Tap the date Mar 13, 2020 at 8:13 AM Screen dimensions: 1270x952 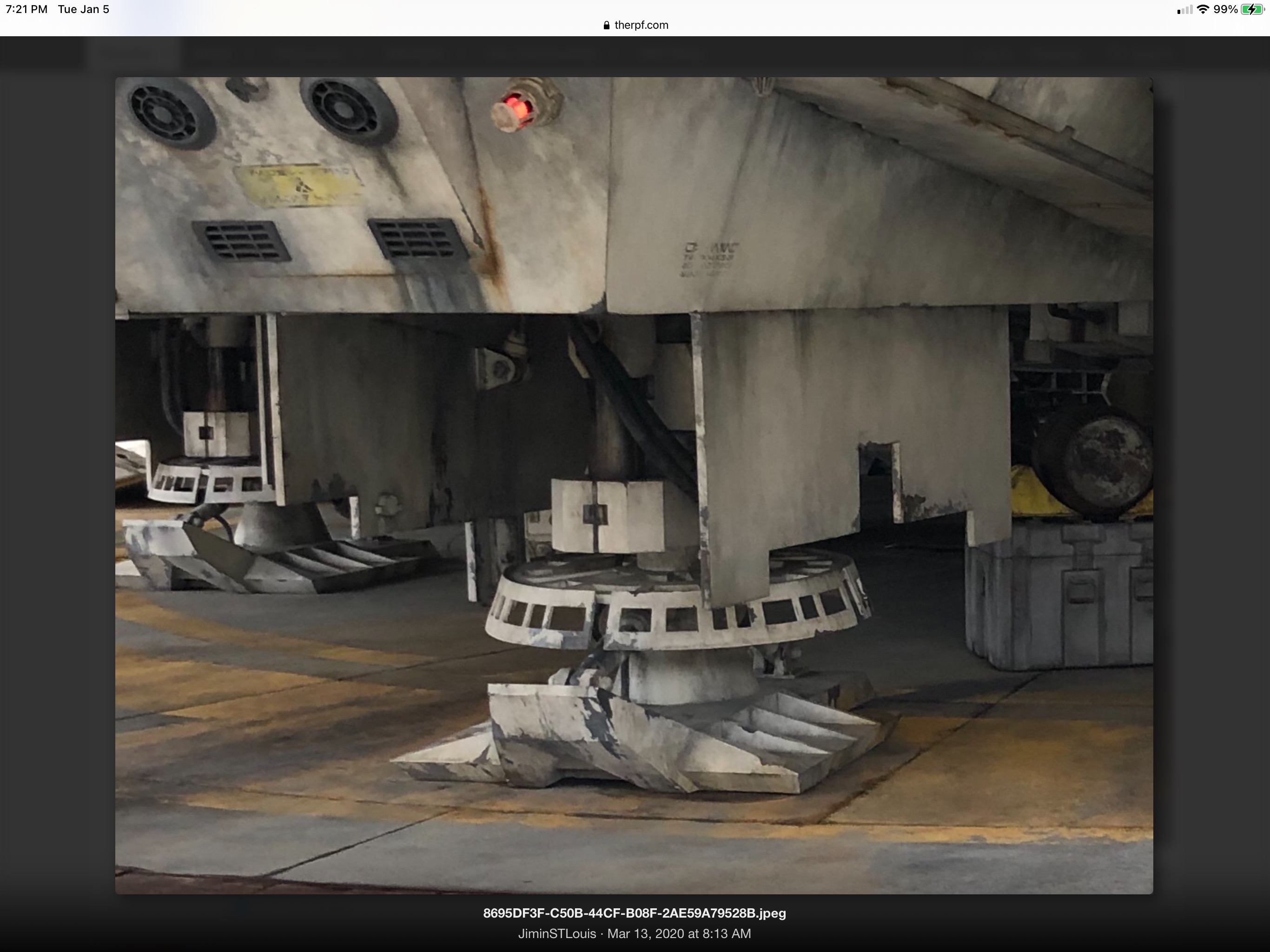(679, 933)
